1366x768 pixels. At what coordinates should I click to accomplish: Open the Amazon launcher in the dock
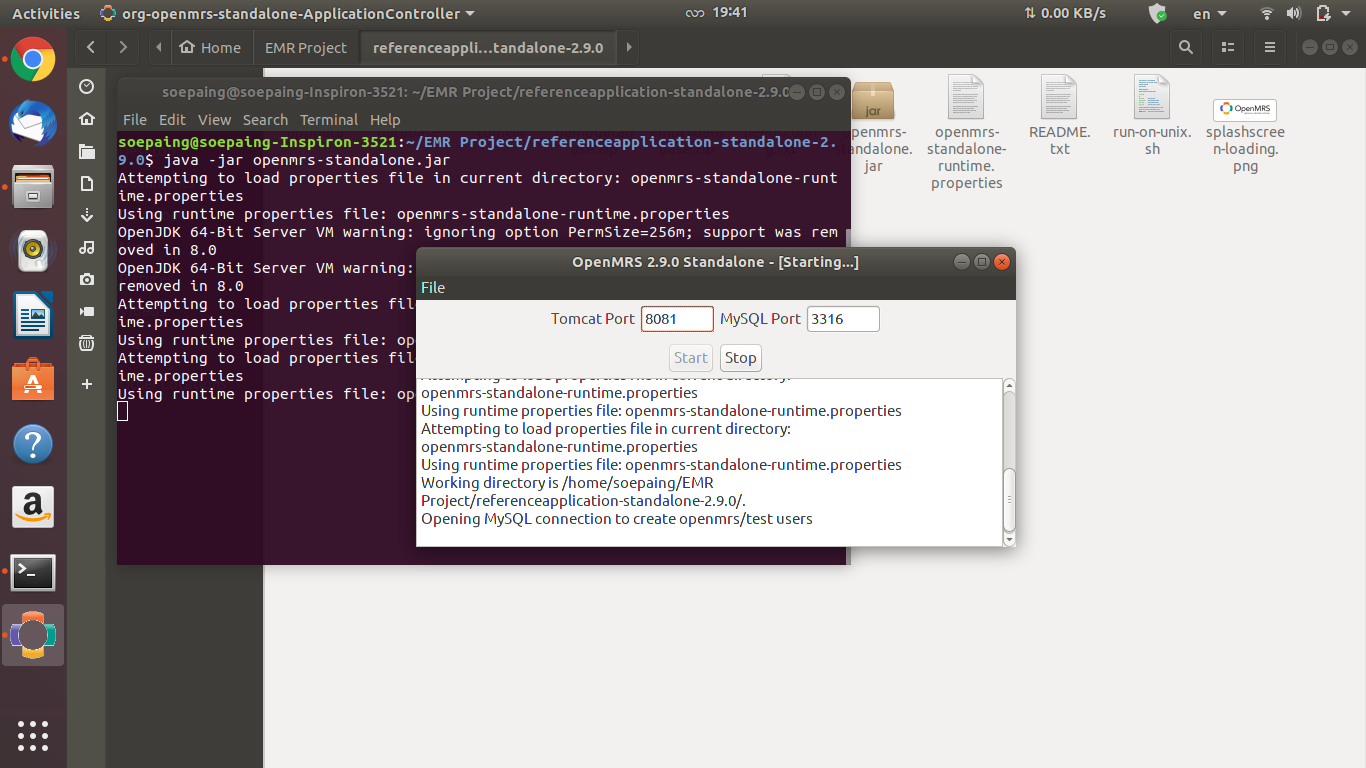pos(33,507)
